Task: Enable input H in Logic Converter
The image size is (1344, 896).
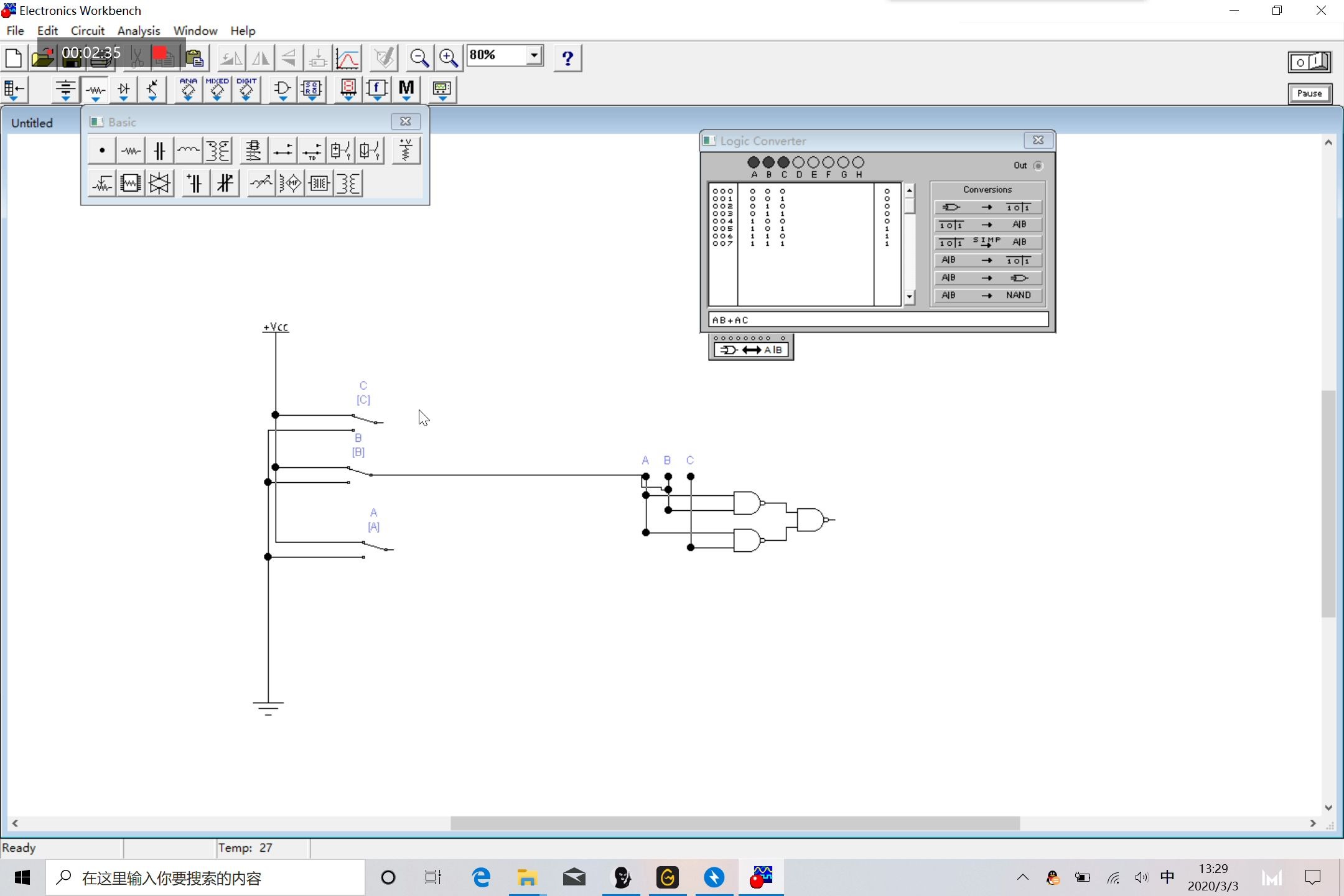Action: (858, 162)
